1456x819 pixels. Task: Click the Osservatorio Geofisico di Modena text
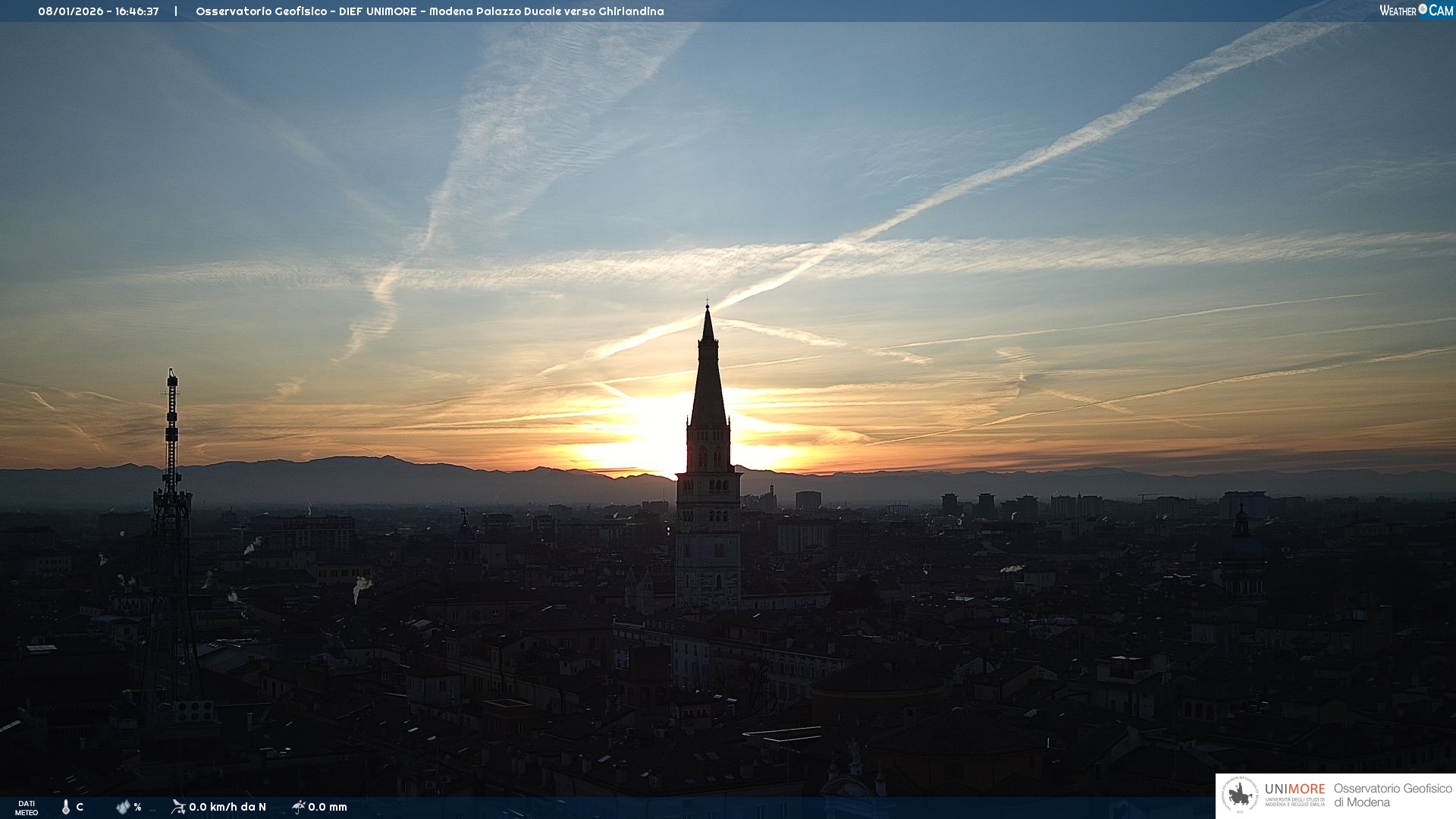(1392, 795)
